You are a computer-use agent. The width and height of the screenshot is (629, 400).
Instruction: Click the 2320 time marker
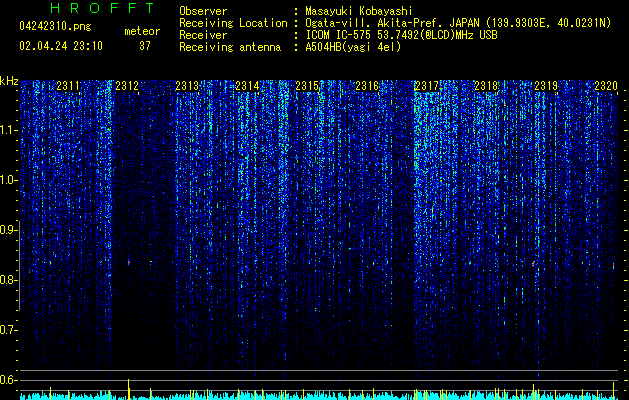click(x=606, y=86)
